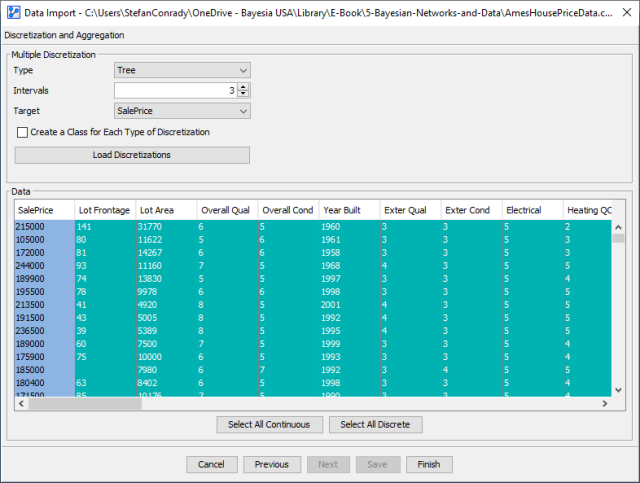Click Lot Frontage cell 93
This screenshot has width=640, height=483.
(x=105, y=266)
